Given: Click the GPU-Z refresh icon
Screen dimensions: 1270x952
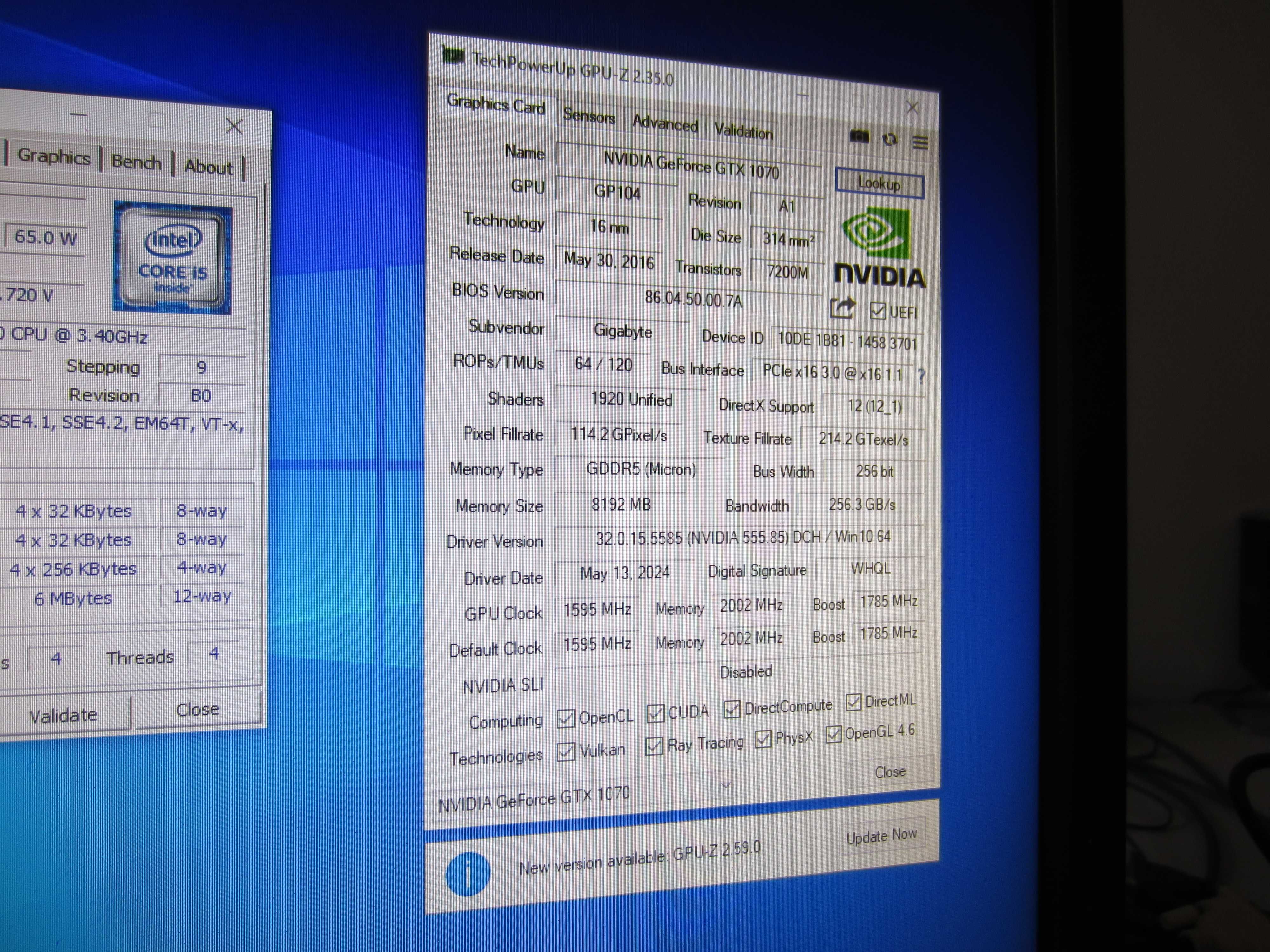Looking at the screenshot, I should coord(890,139).
